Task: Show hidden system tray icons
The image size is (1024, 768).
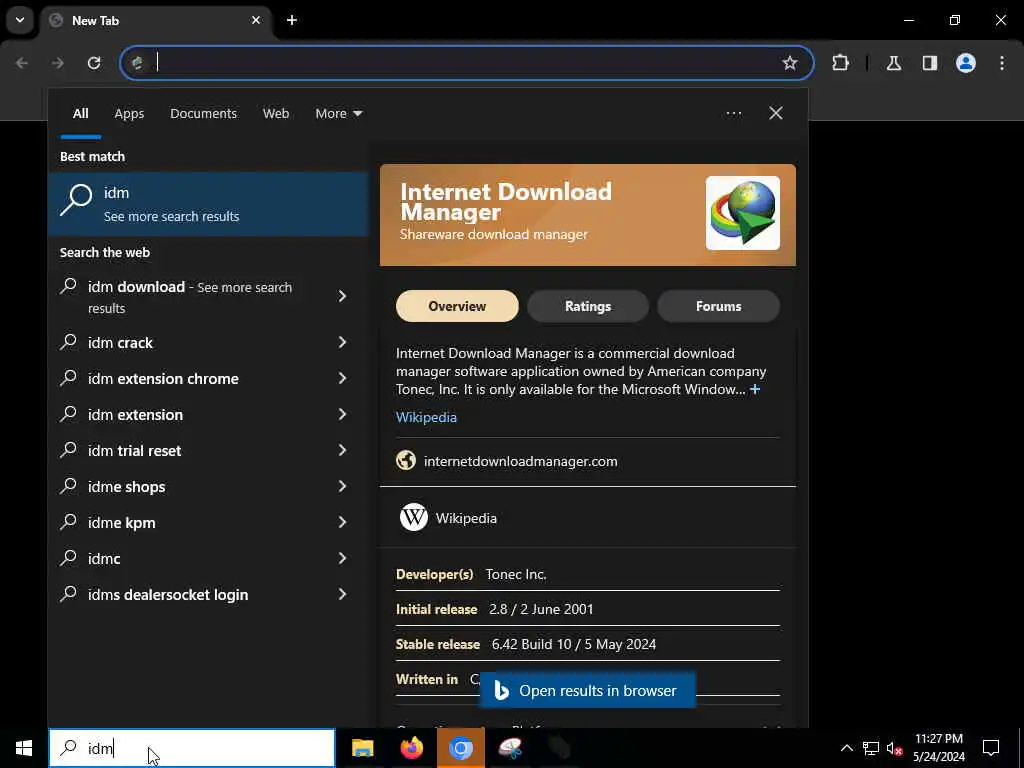Action: (846, 748)
